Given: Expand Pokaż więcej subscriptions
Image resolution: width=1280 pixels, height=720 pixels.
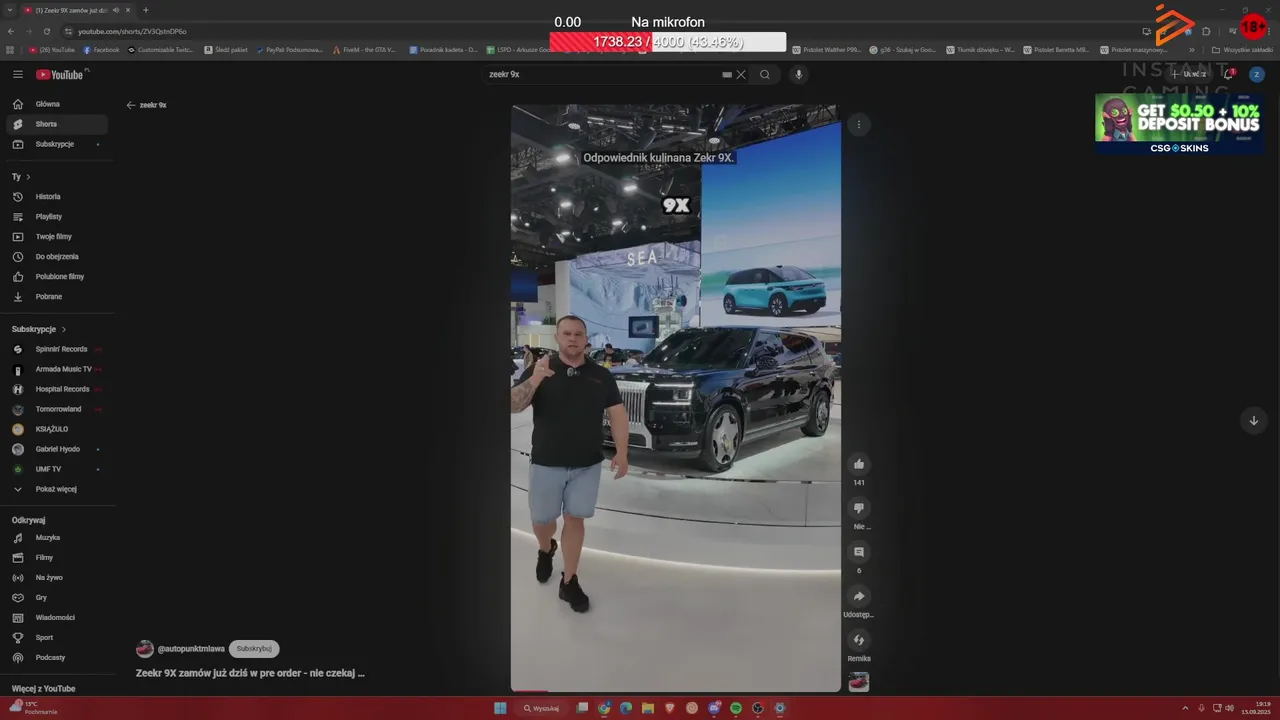Looking at the screenshot, I should [x=57, y=489].
